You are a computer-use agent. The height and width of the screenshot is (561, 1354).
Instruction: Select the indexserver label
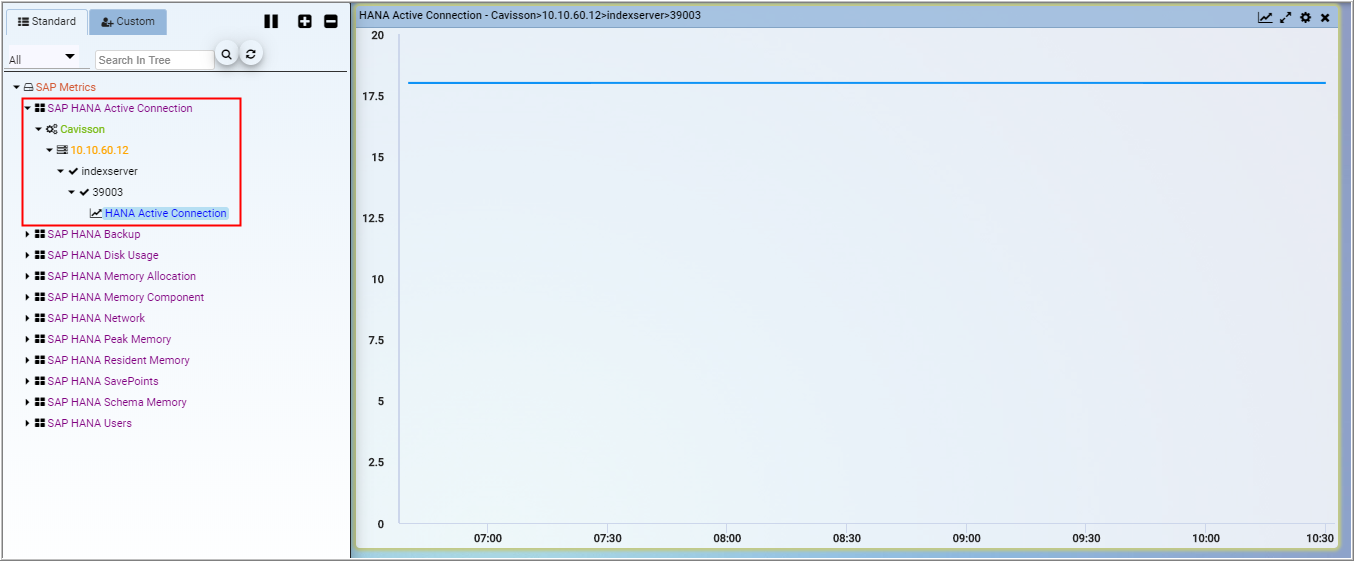[x=110, y=171]
